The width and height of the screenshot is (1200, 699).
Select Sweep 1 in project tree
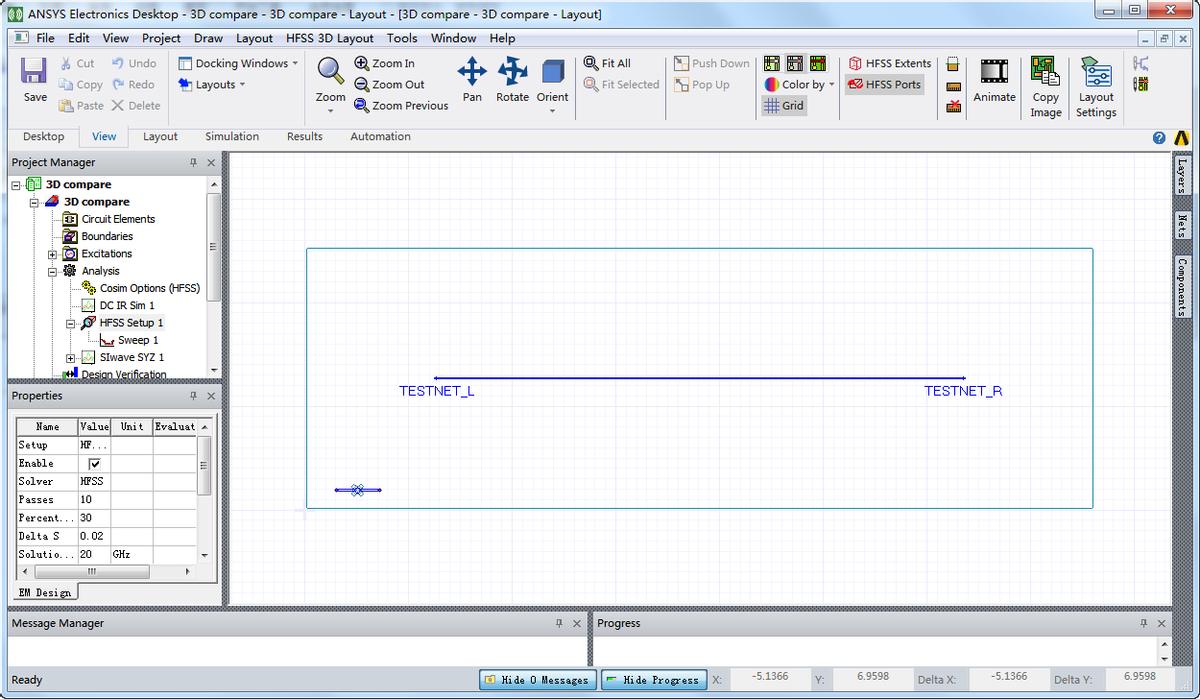(137, 340)
